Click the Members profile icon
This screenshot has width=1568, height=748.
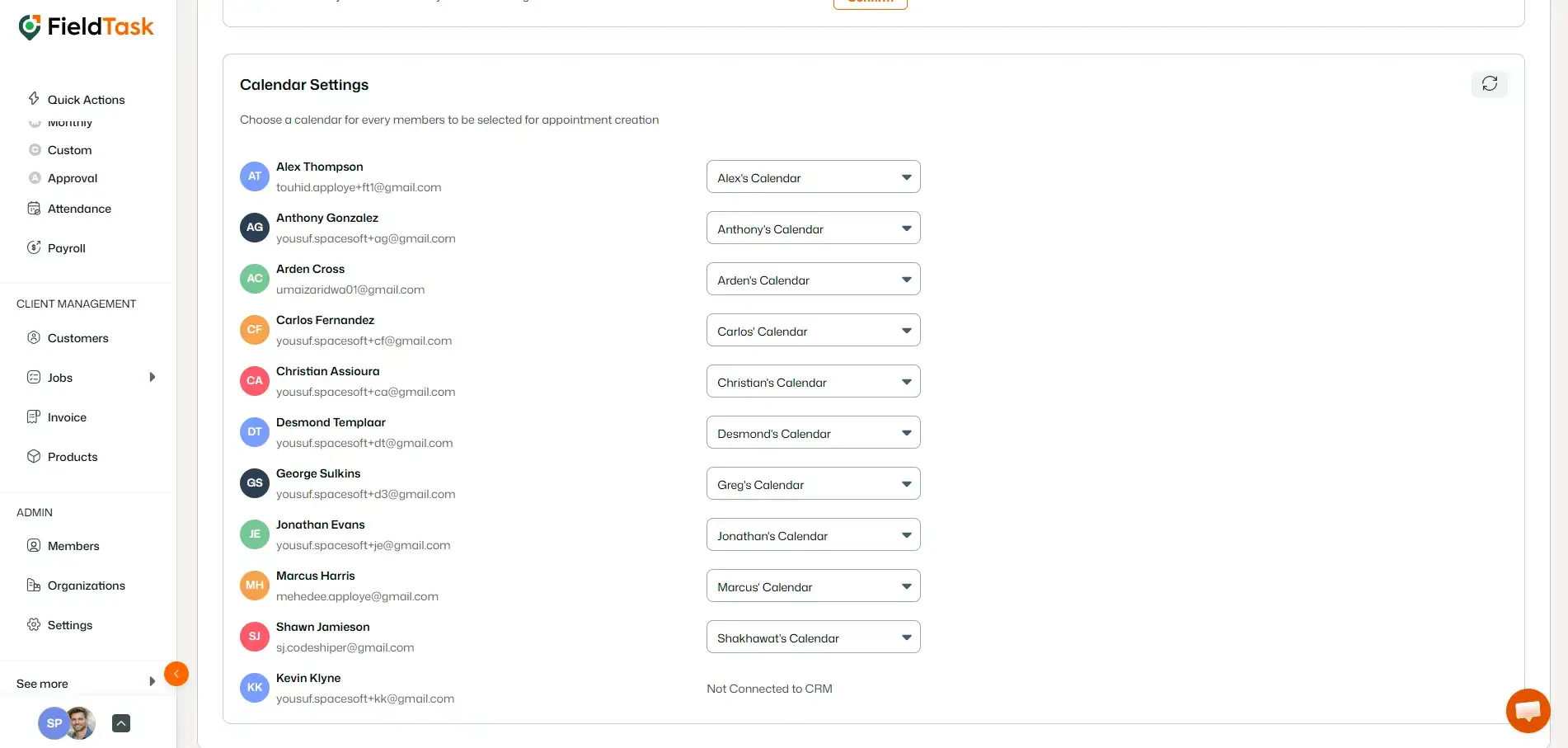click(34, 545)
